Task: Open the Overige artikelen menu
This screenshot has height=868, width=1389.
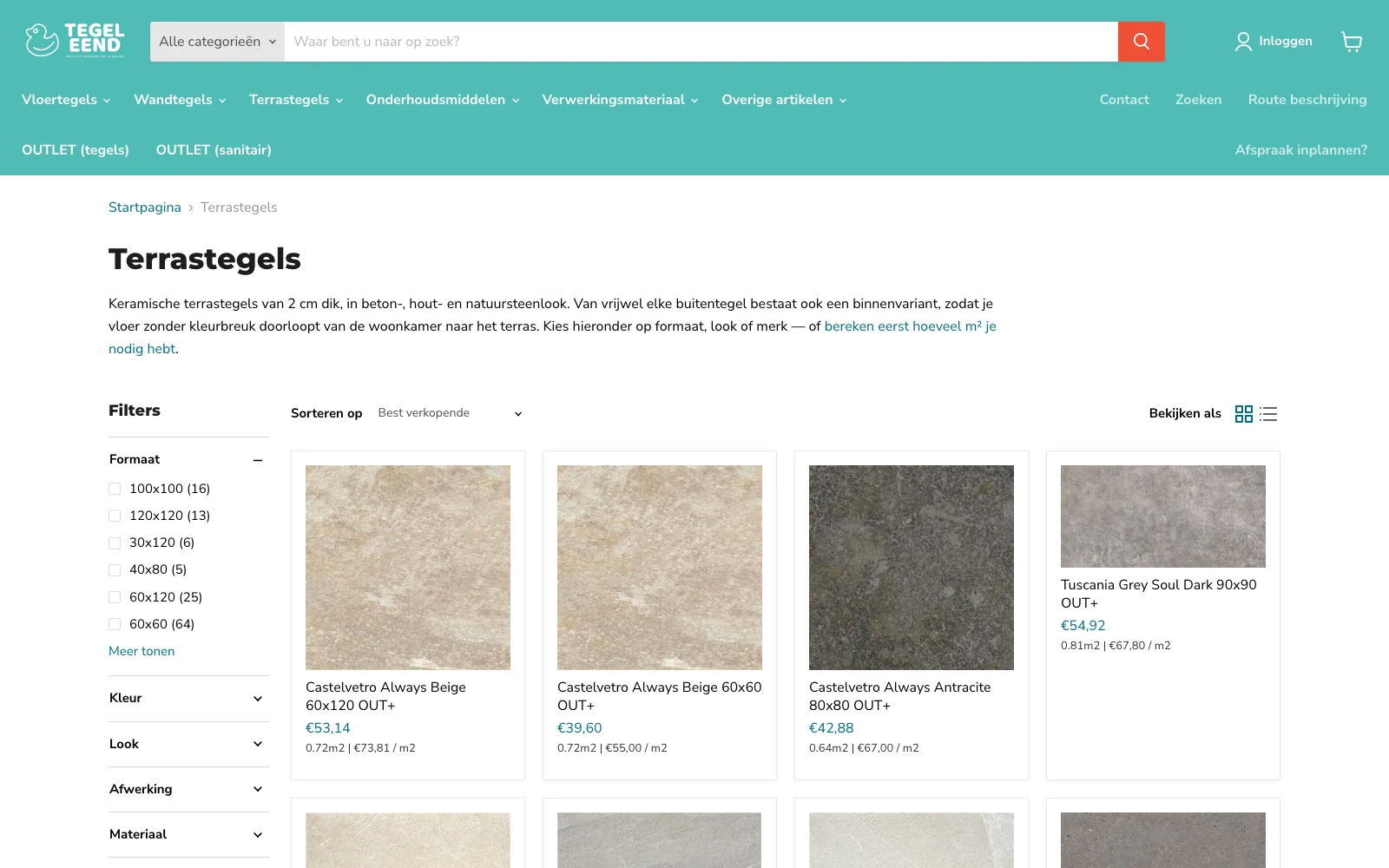Action: point(784,100)
